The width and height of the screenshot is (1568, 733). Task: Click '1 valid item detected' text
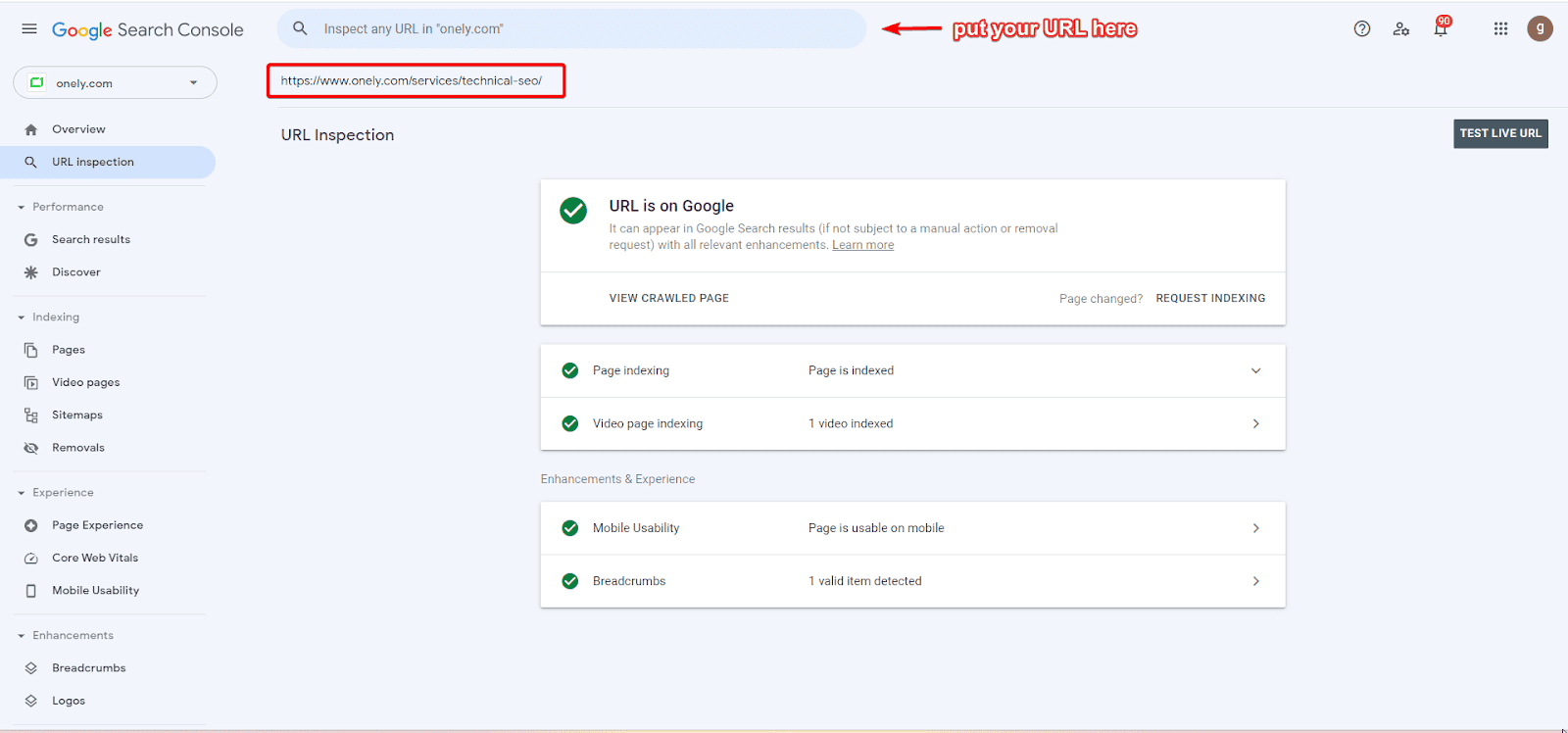[x=865, y=581]
